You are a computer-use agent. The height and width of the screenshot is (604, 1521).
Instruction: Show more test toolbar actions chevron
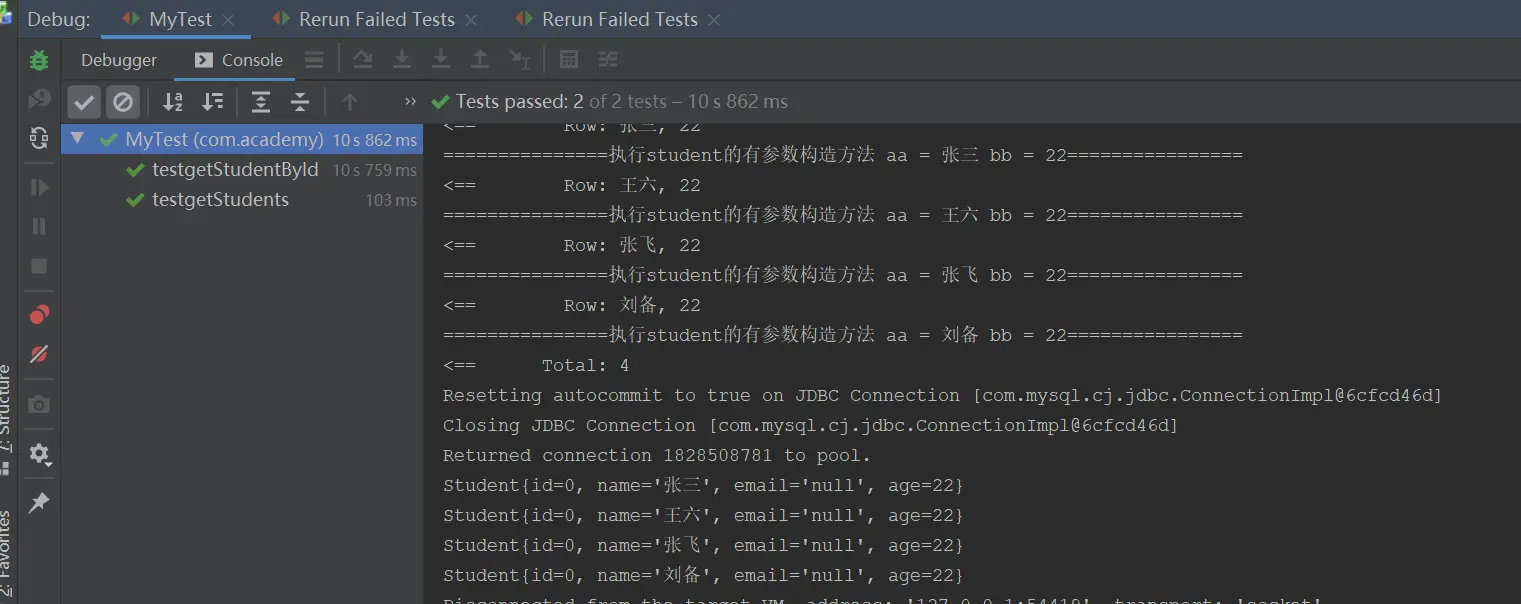(410, 101)
